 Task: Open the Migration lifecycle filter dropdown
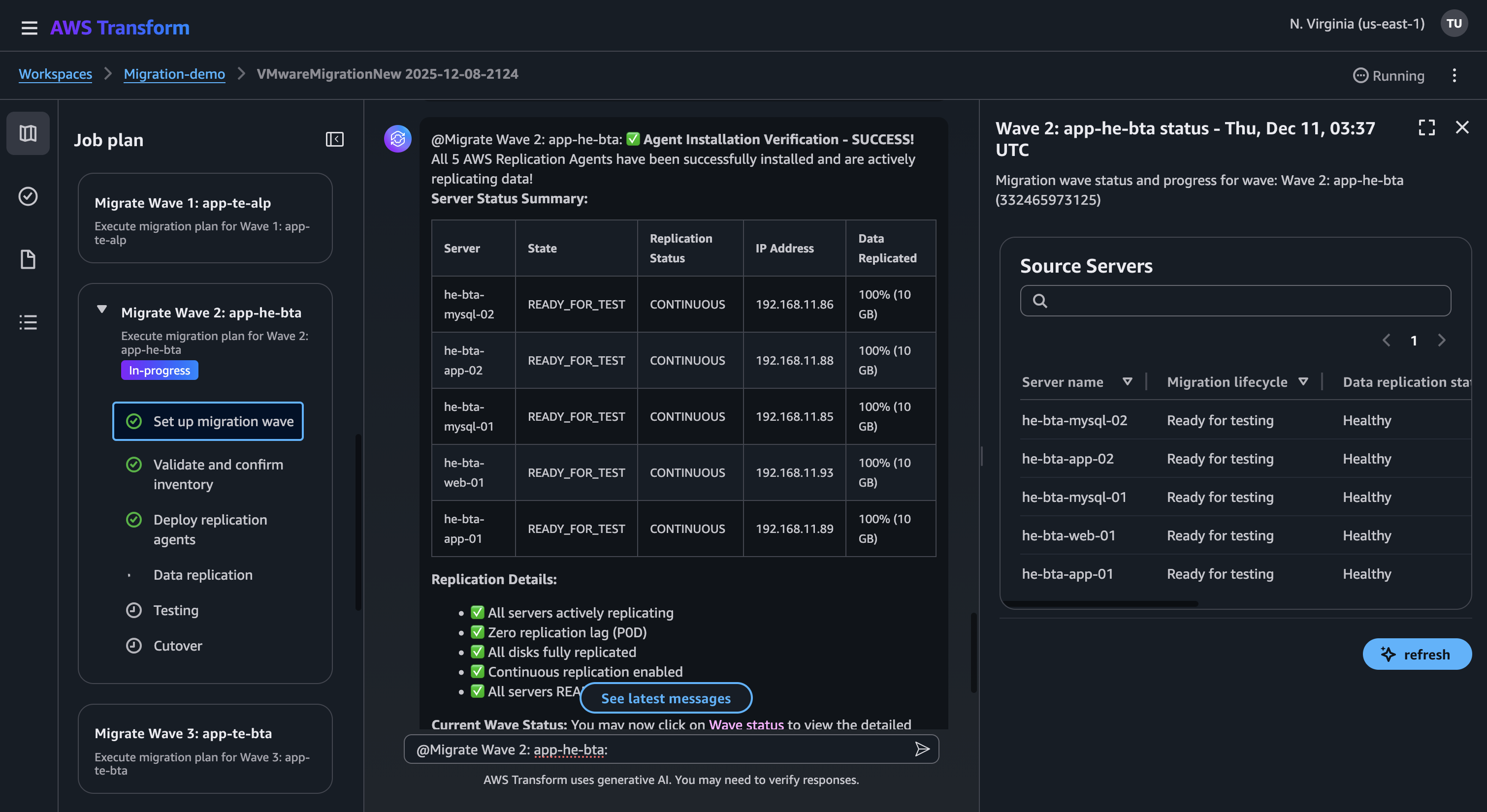(x=1304, y=381)
